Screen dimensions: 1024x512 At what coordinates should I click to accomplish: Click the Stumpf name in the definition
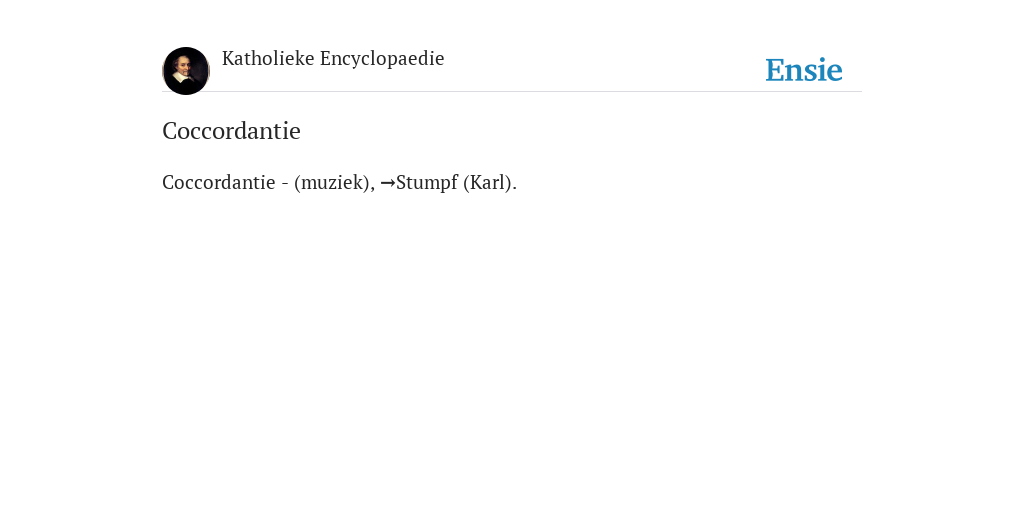427,183
